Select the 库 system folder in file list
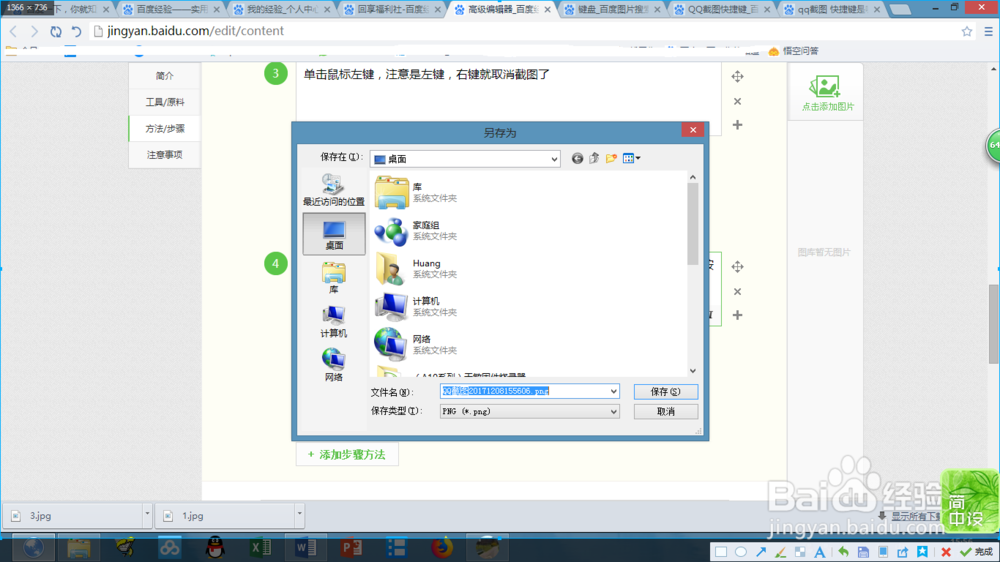 [416, 192]
